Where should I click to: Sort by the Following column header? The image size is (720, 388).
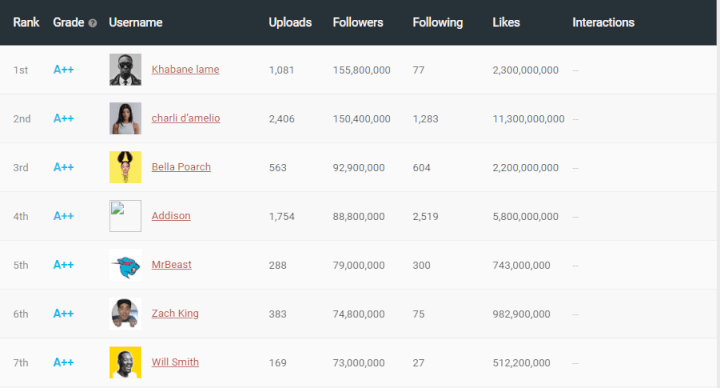pos(438,22)
